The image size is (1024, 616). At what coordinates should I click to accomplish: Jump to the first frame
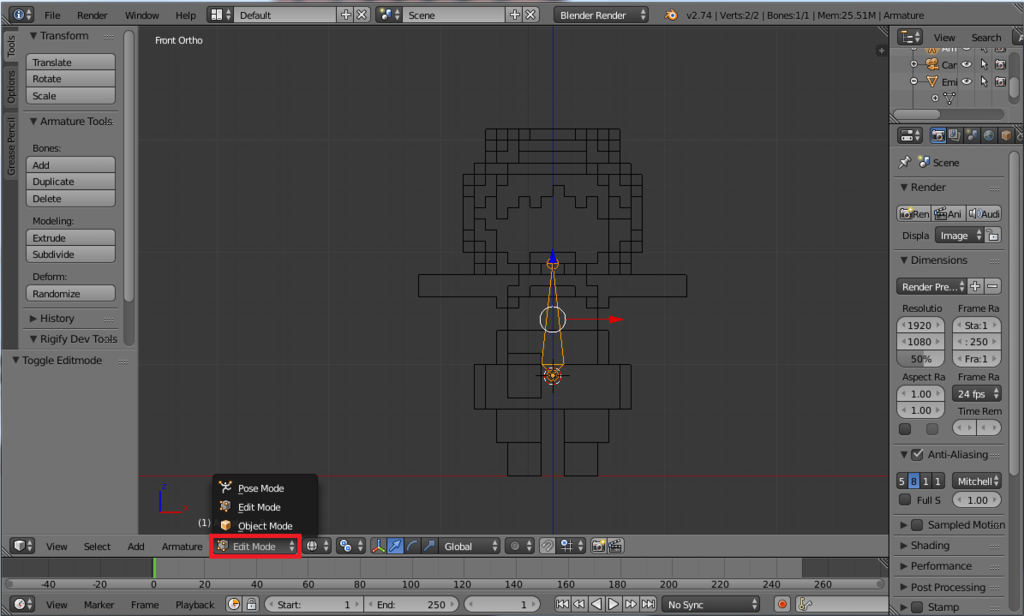click(562, 604)
